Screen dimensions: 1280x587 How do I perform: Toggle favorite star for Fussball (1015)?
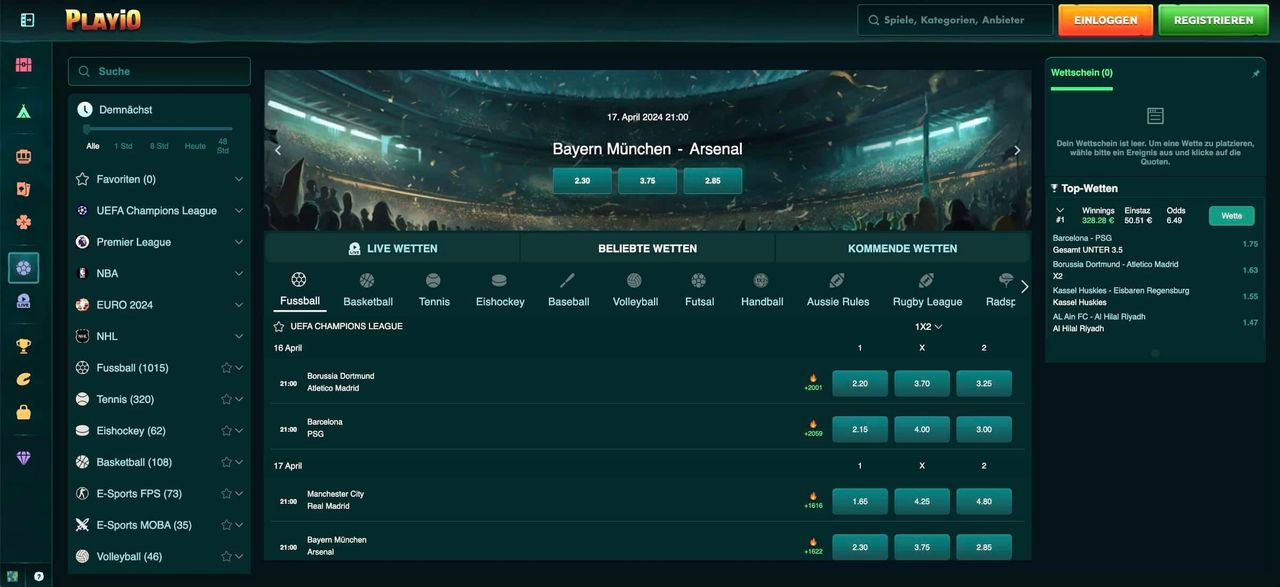[226, 368]
